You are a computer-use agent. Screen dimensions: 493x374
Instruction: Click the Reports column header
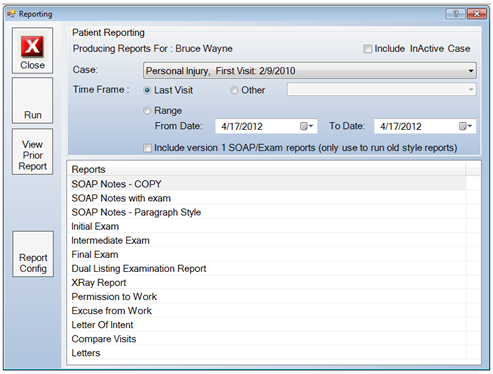pyautogui.click(x=266, y=169)
